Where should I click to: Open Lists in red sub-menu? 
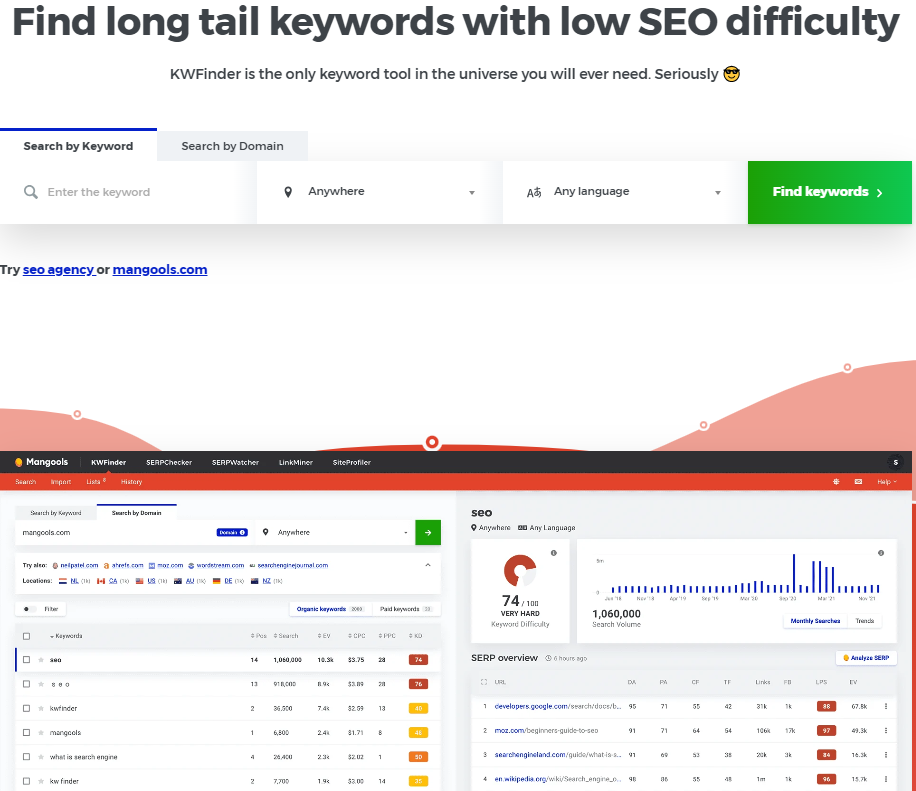click(x=96, y=482)
